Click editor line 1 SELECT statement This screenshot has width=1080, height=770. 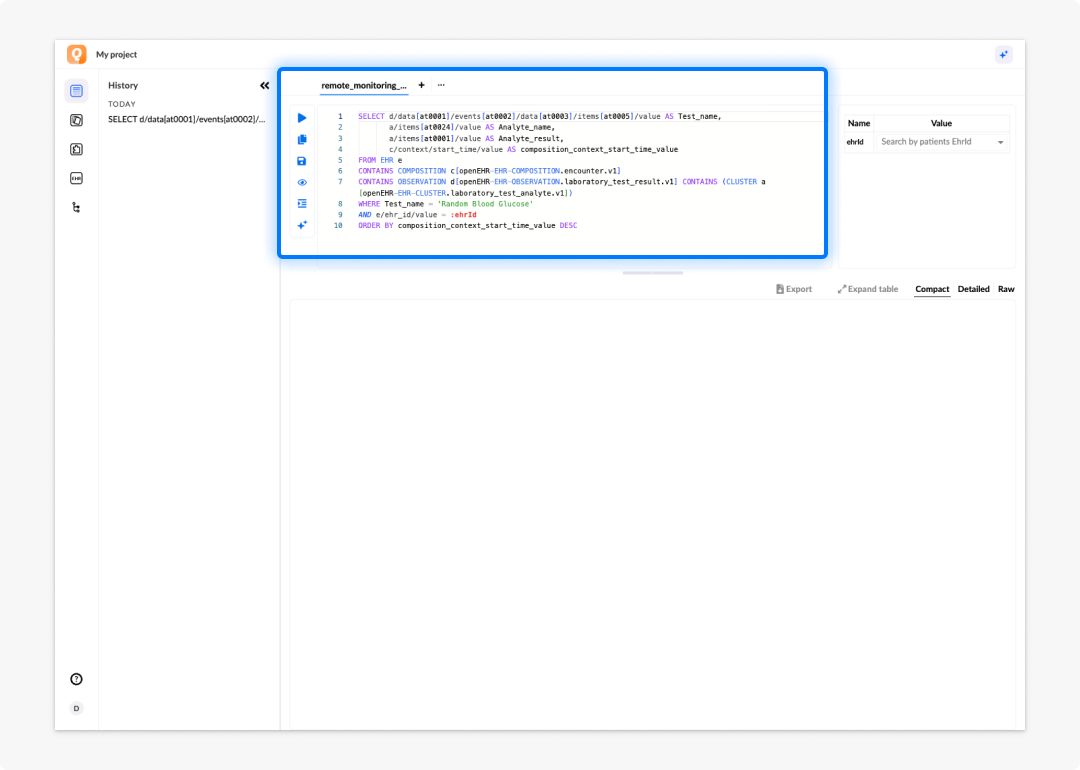(539, 116)
